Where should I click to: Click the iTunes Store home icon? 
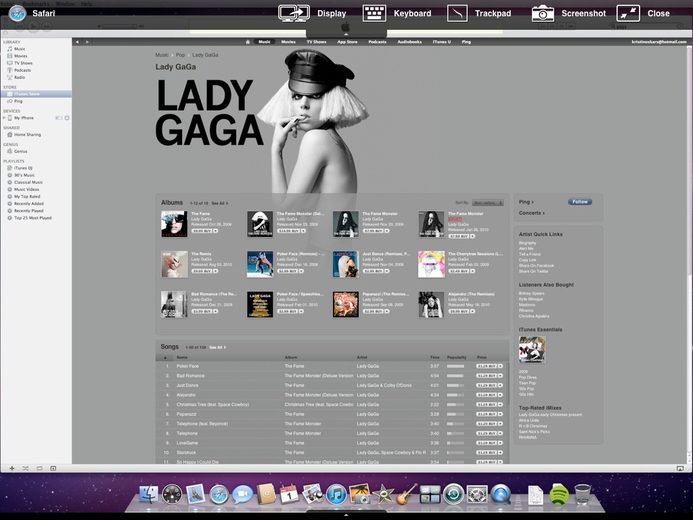pos(248,42)
